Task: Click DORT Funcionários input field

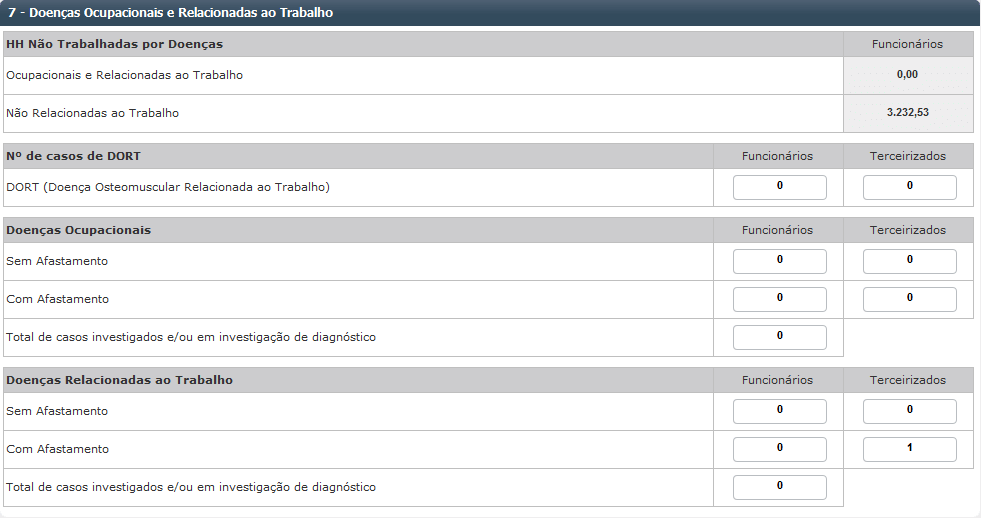Action: (x=779, y=187)
